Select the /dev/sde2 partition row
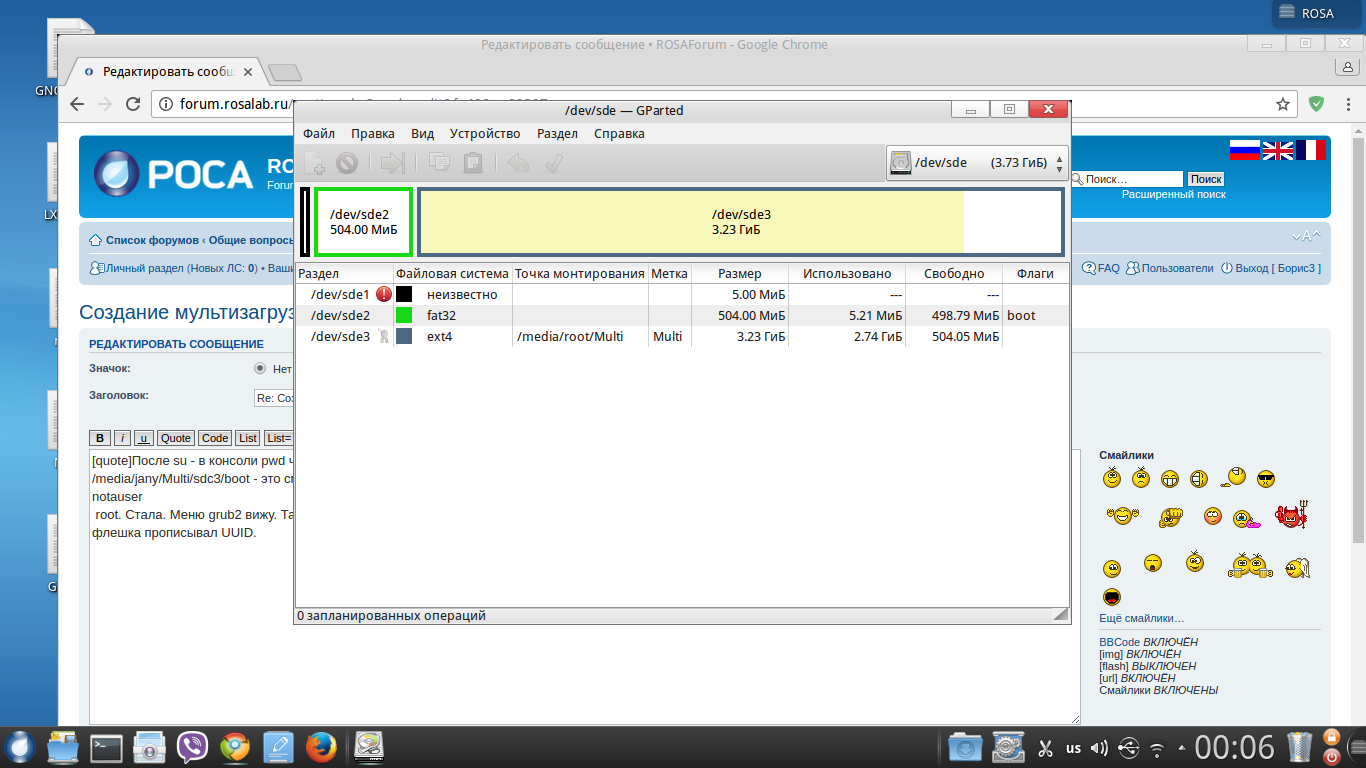The width and height of the screenshot is (1366, 768). pyautogui.click(x=682, y=316)
